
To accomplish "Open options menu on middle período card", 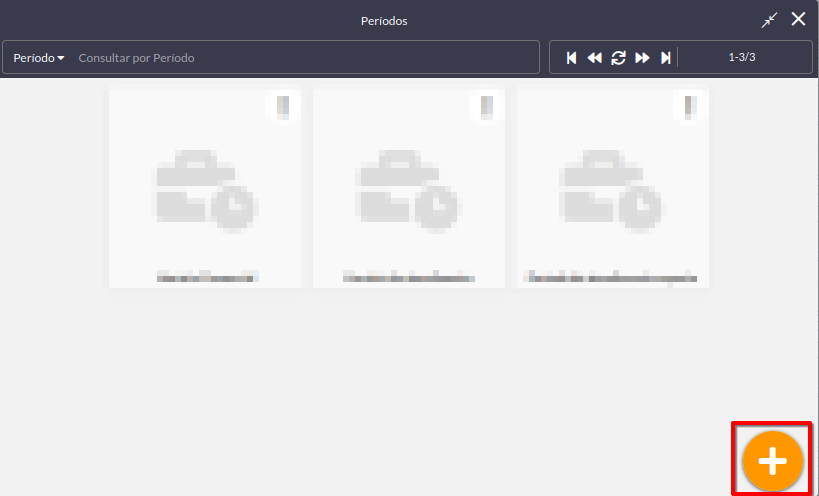I will tap(487, 107).
